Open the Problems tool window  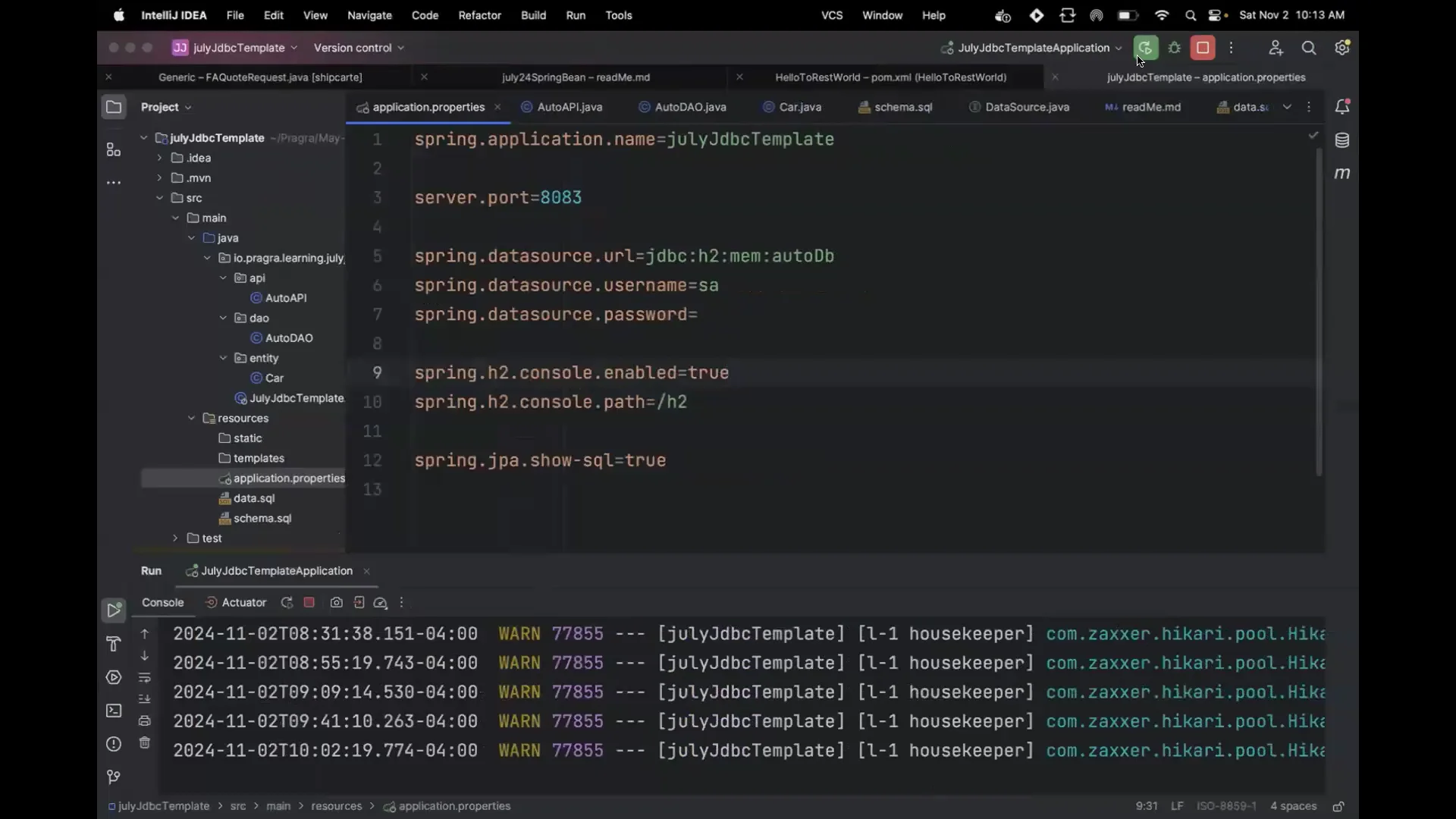pyautogui.click(x=114, y=744)
